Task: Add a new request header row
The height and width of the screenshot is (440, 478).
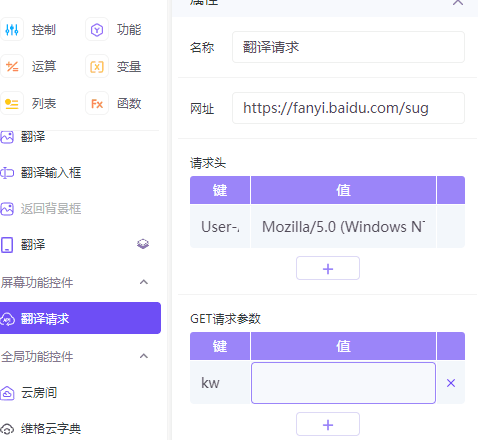Action: [x=328, y=268]
